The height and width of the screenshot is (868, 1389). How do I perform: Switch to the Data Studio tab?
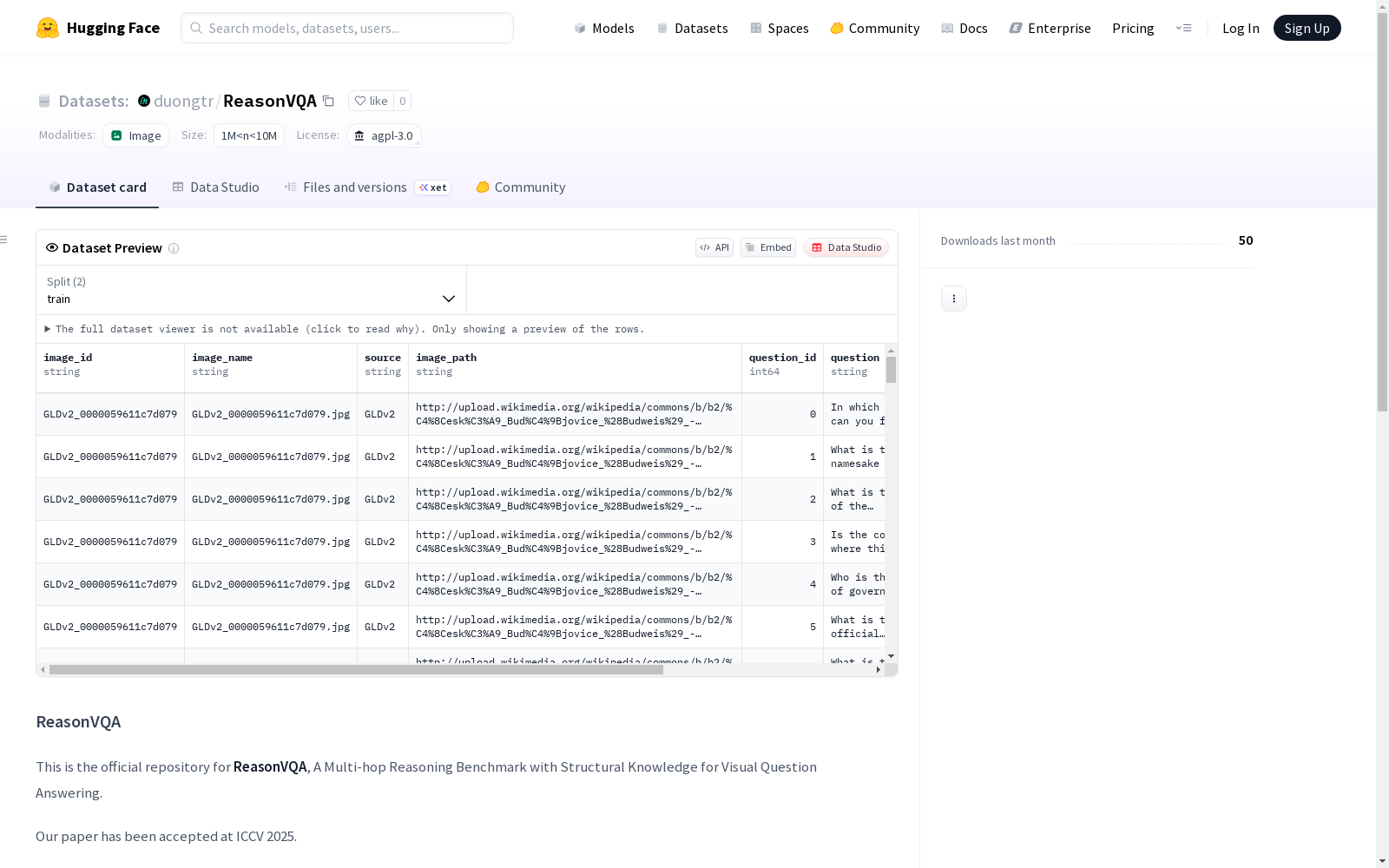coord(215,187)
